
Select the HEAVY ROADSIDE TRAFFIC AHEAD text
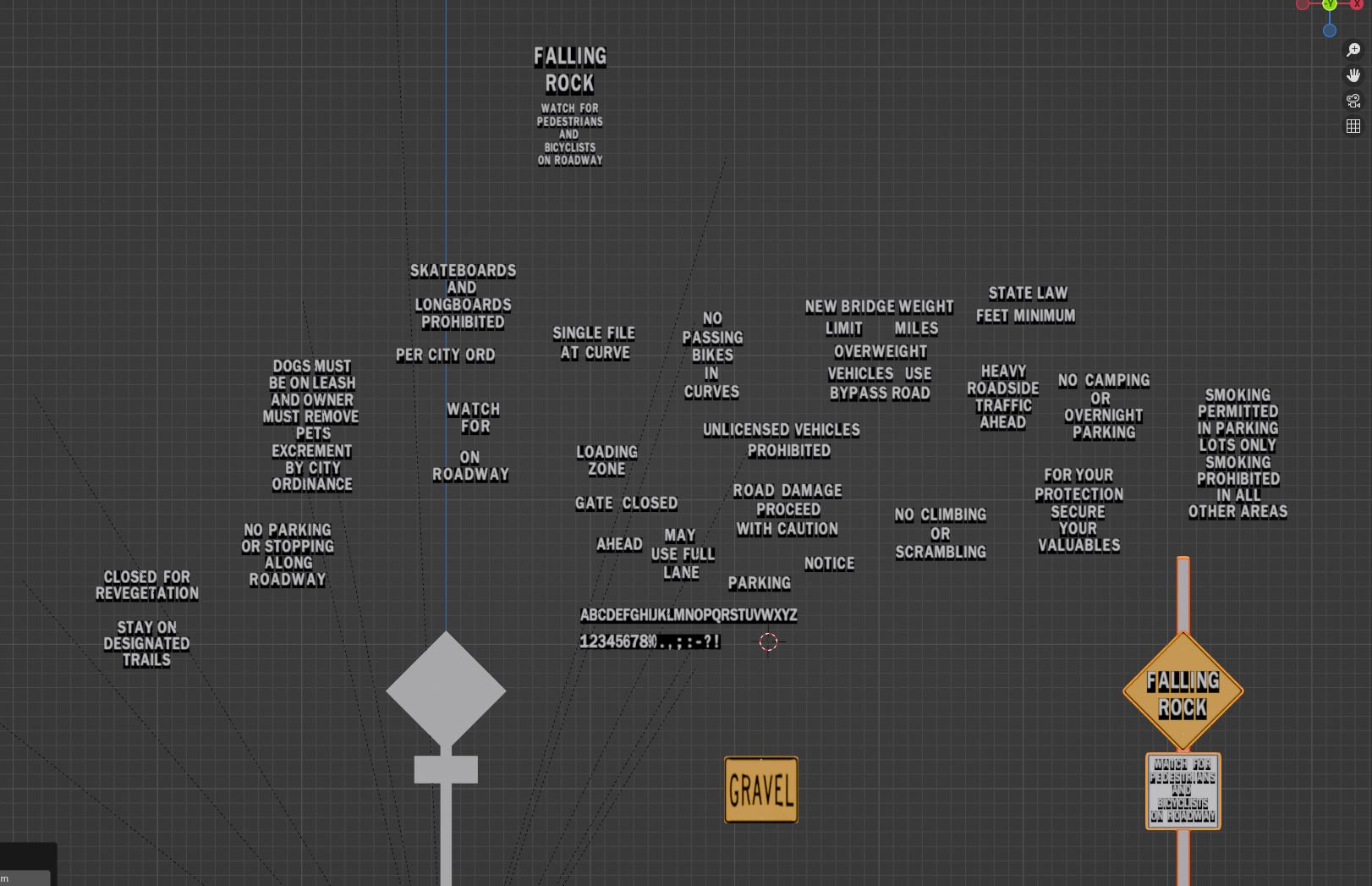click(1003, 397)
